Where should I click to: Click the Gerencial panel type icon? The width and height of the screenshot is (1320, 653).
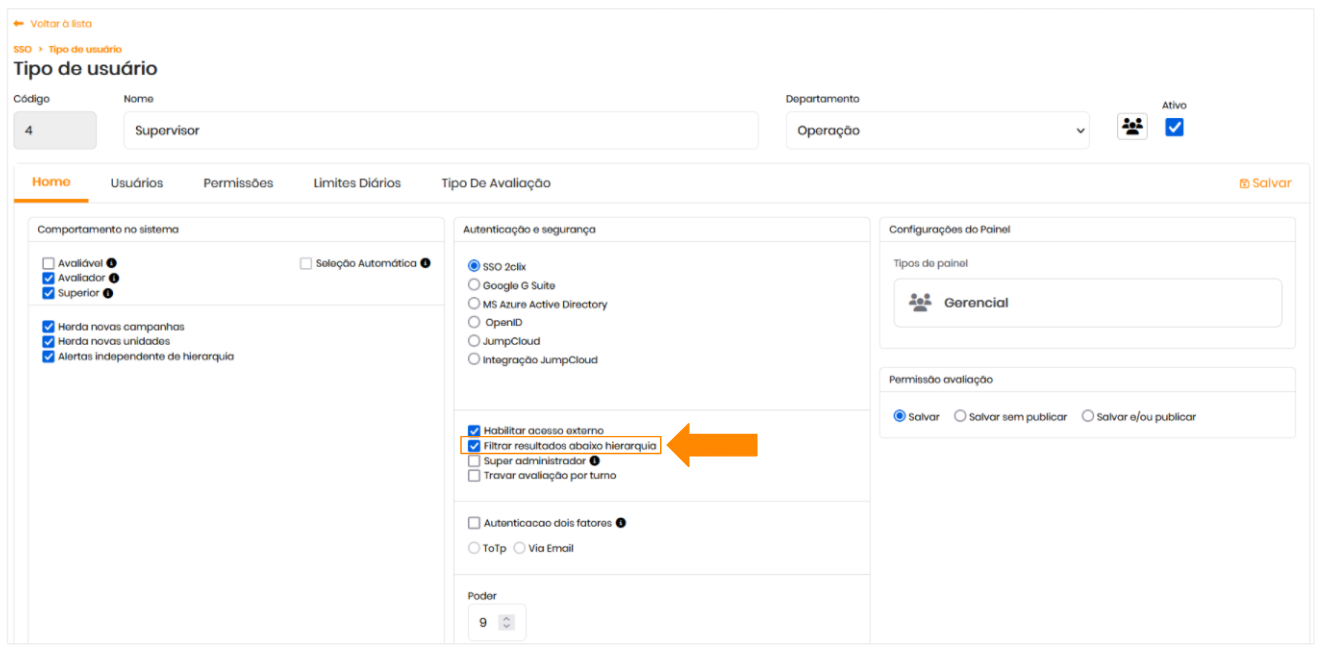[x=920, y=303]
